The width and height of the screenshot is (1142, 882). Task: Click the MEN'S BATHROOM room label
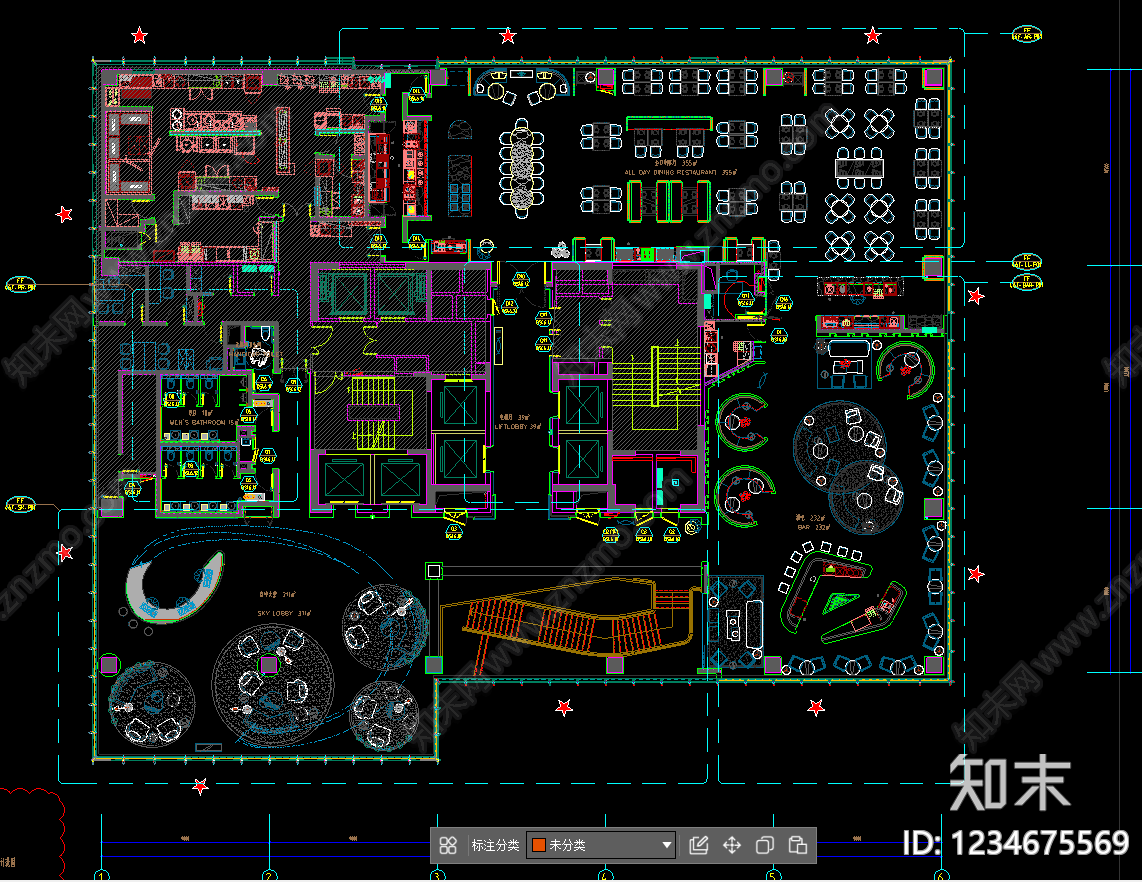[x=204, y=422]
